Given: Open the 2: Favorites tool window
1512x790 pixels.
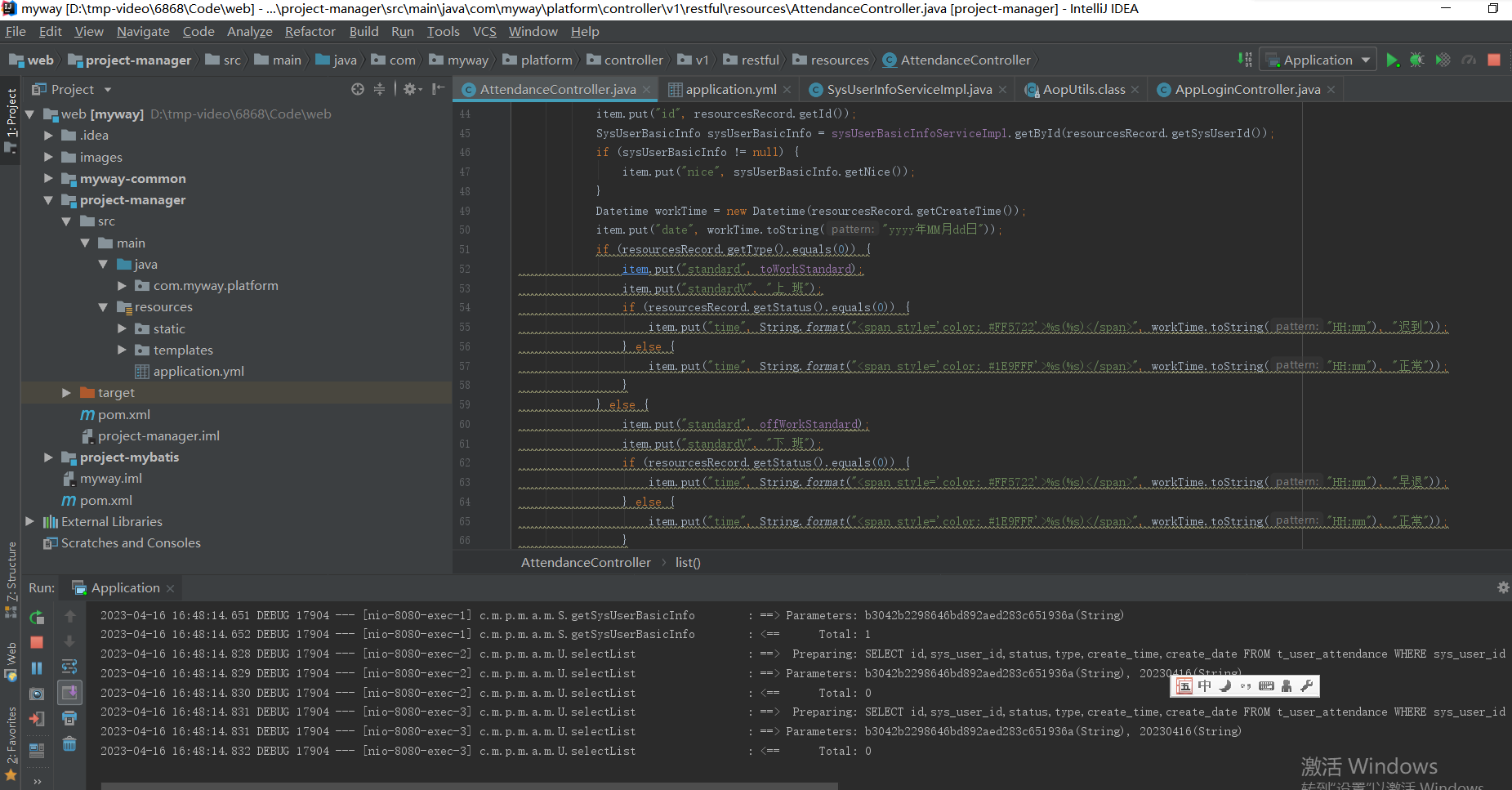Looking at the screenshot, I should (11, 743).
